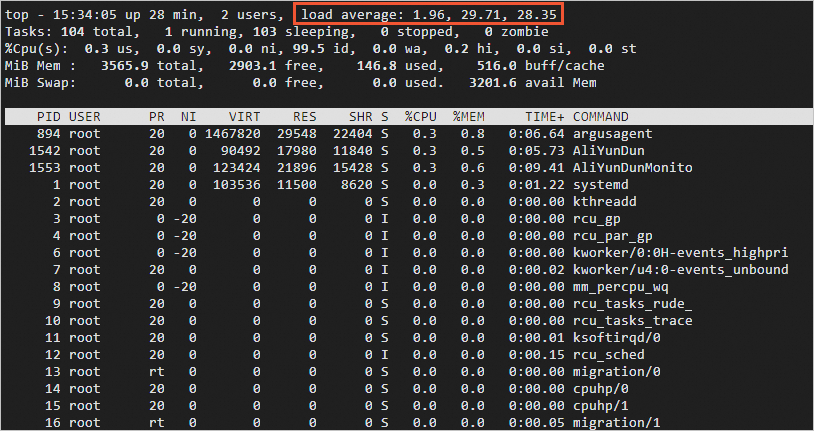
Task: Click the '2 users' text
Action: [x=248, y=15]
